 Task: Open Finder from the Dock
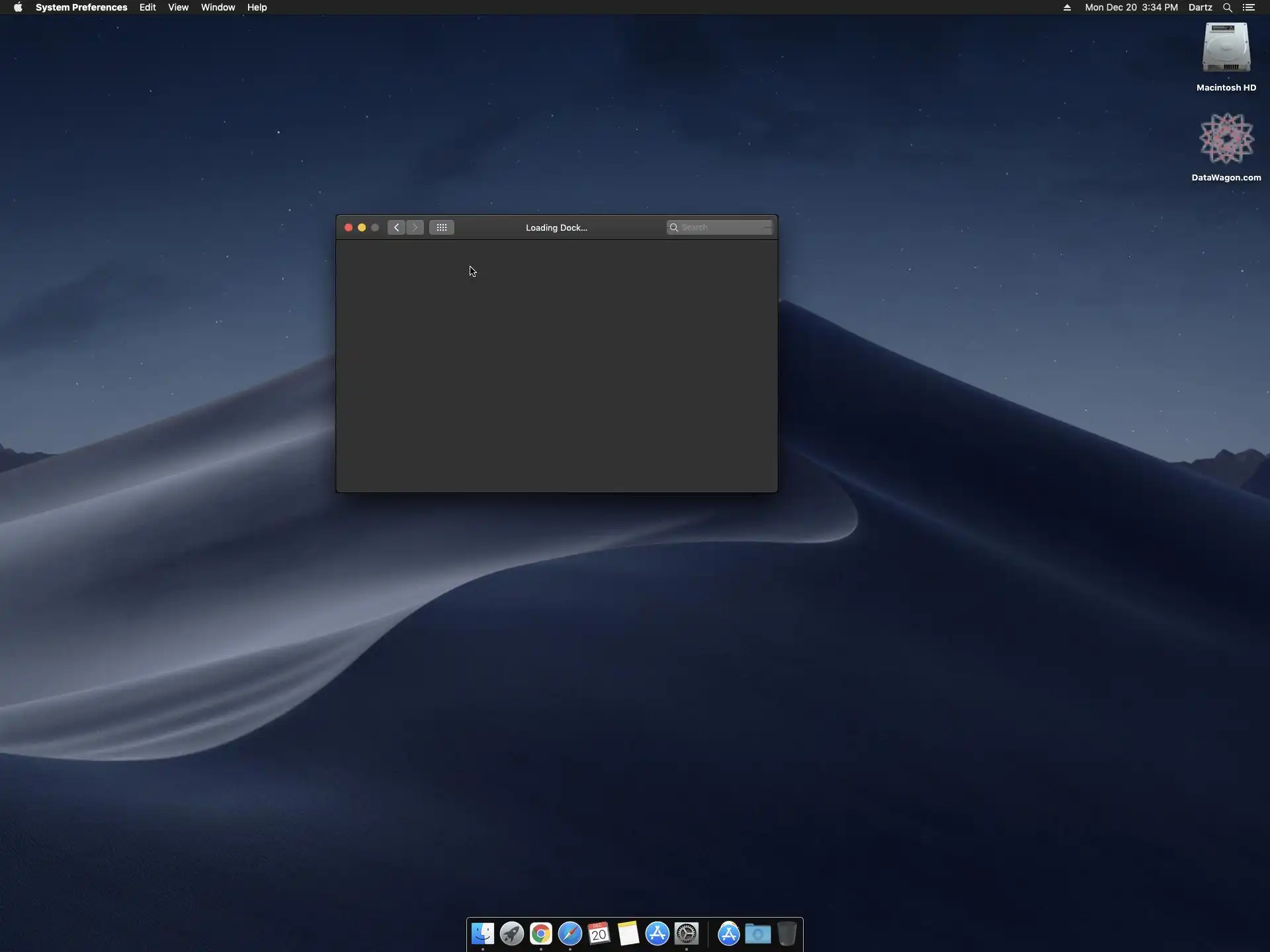(x=482, y=933)
